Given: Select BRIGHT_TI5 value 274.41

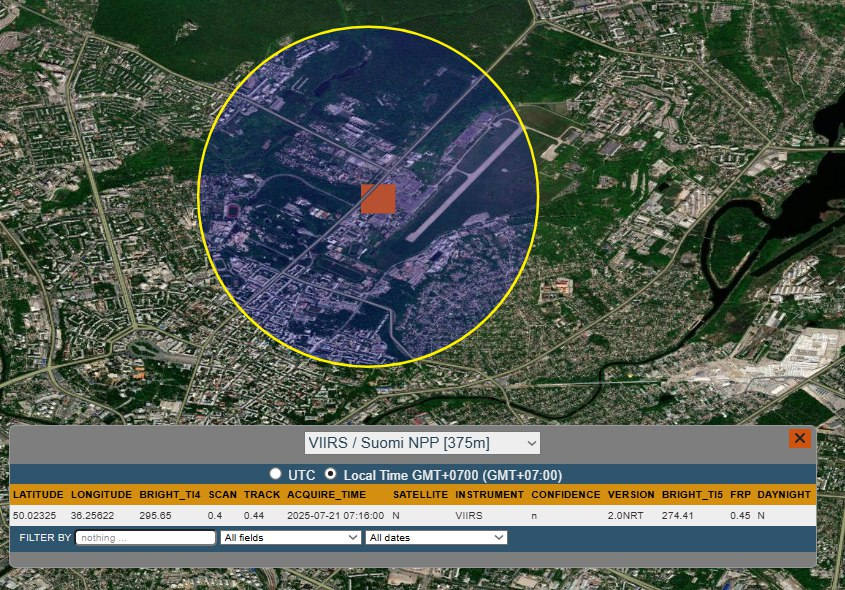Looking at the screenshot, I should click(x=677, y=516).
